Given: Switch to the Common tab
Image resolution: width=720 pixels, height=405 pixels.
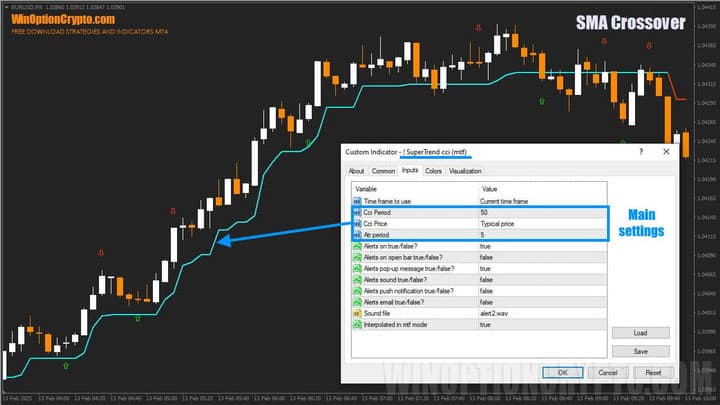Looking at the screenshot, I should (383, 171).
